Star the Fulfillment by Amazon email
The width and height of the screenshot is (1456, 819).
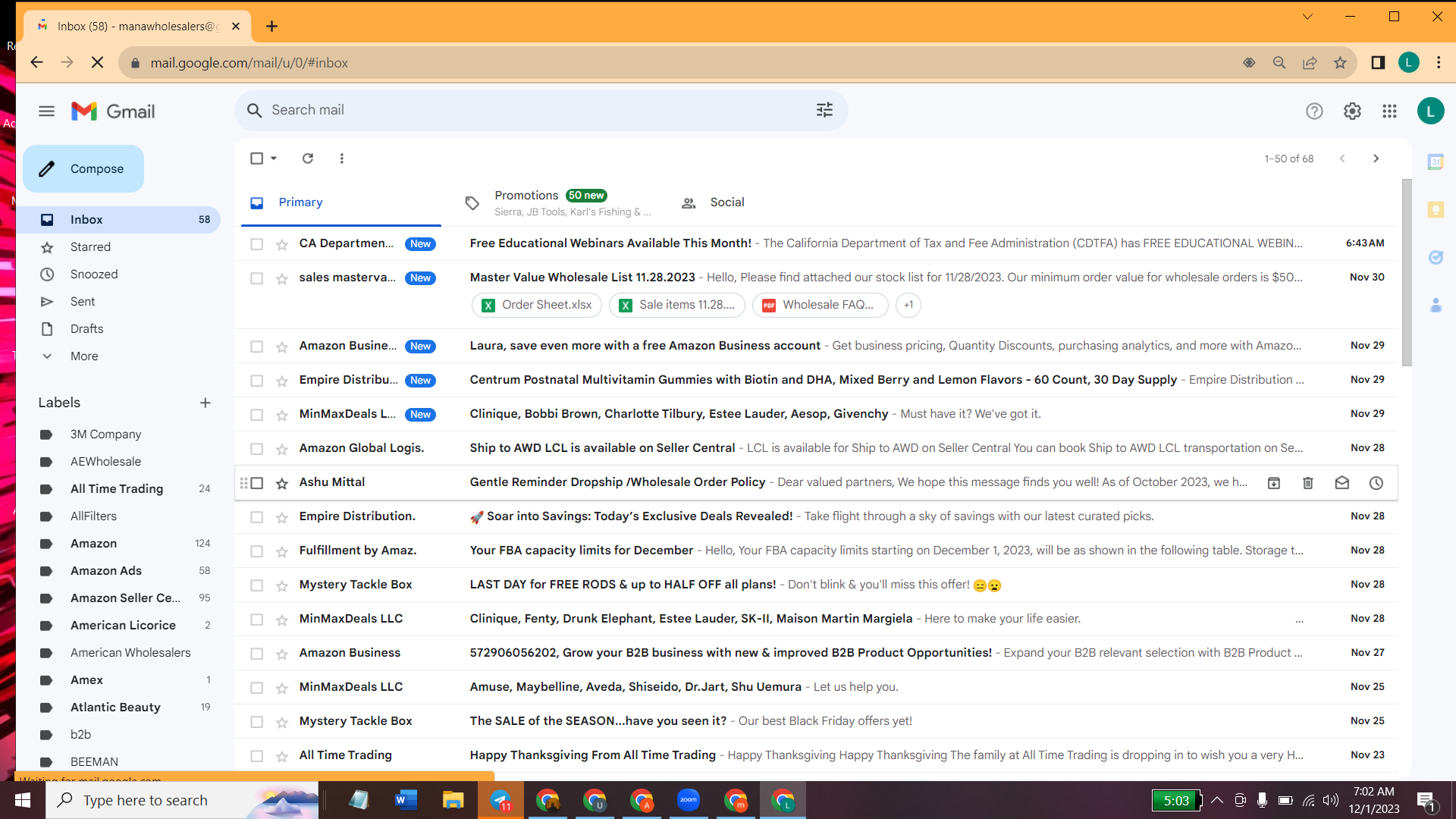pyautogui.click(x=282, y=551)
